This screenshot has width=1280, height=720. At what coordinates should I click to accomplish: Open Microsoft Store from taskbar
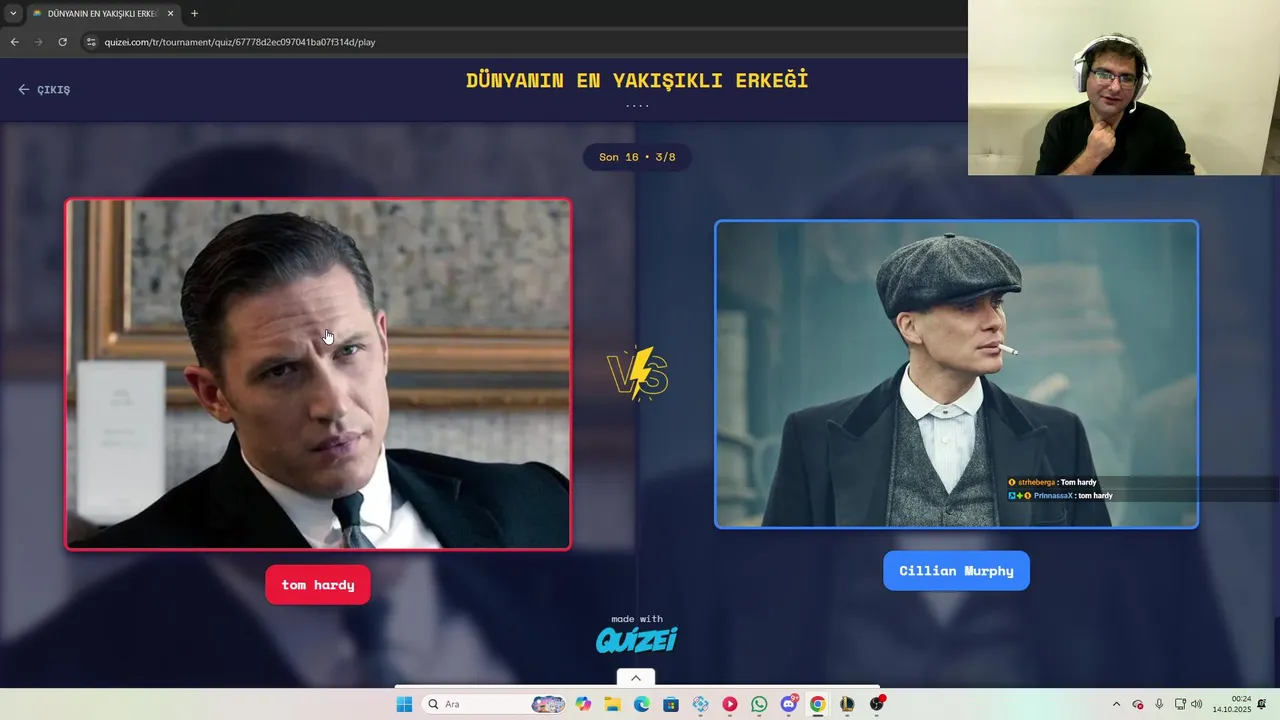tap(671, 704)
